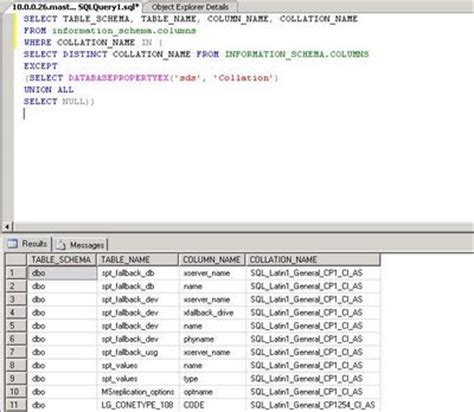Click the horizontal scrollbar left arrow

(x=7, y=227)
